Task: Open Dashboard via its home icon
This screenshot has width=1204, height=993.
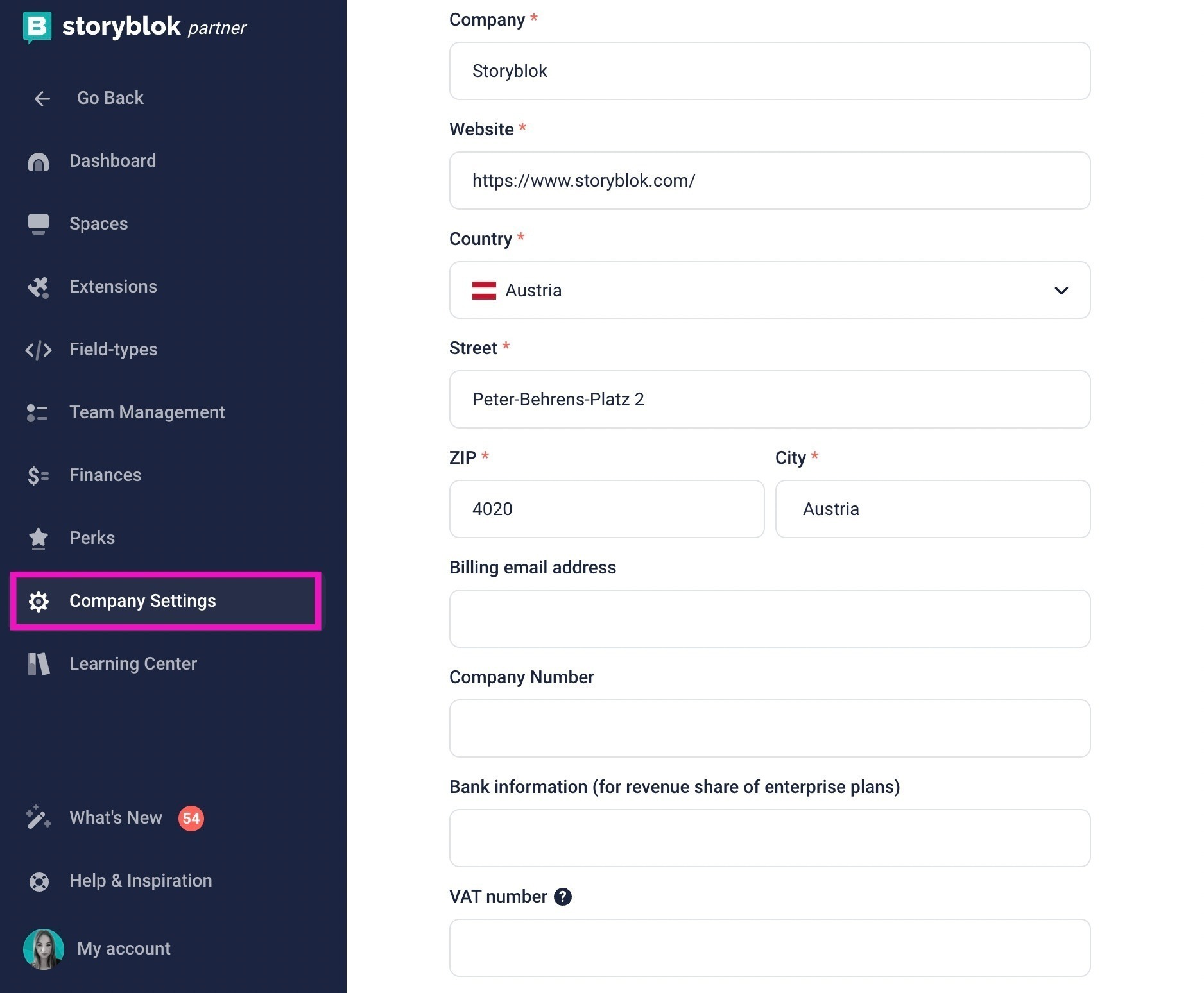Action: tap(39, 161)
